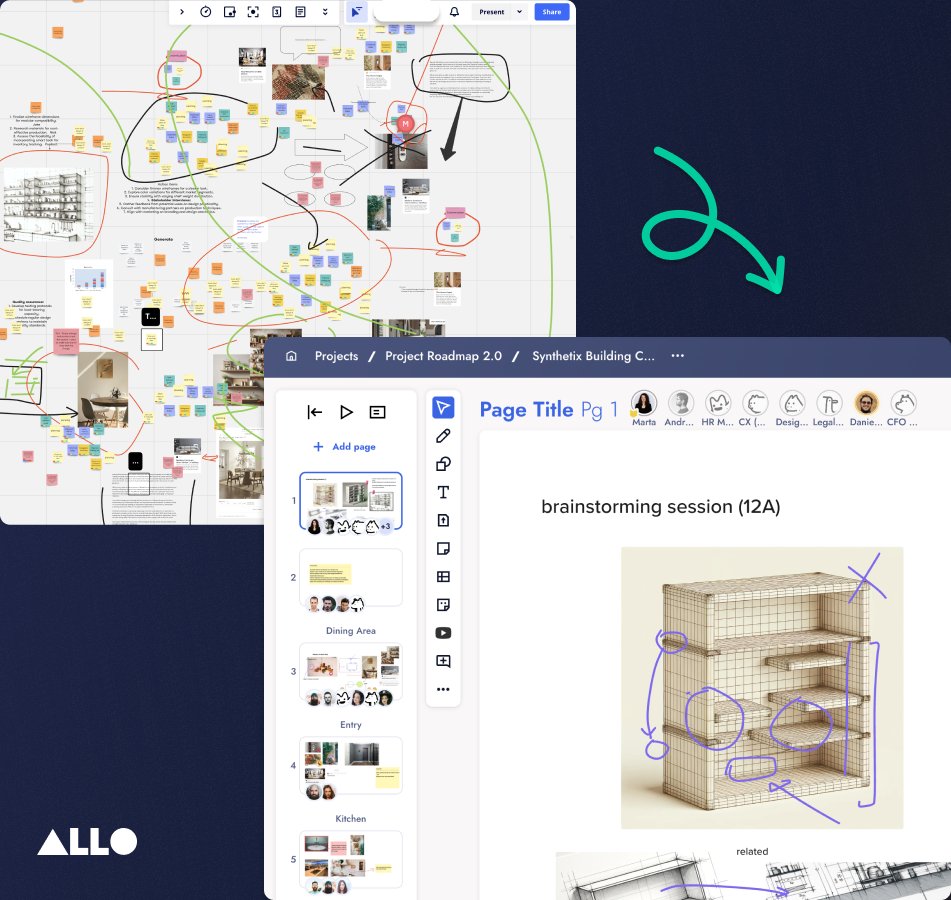Click the Pg 1 page indicator
Screen dimensions: 951x900
[599, 410]
